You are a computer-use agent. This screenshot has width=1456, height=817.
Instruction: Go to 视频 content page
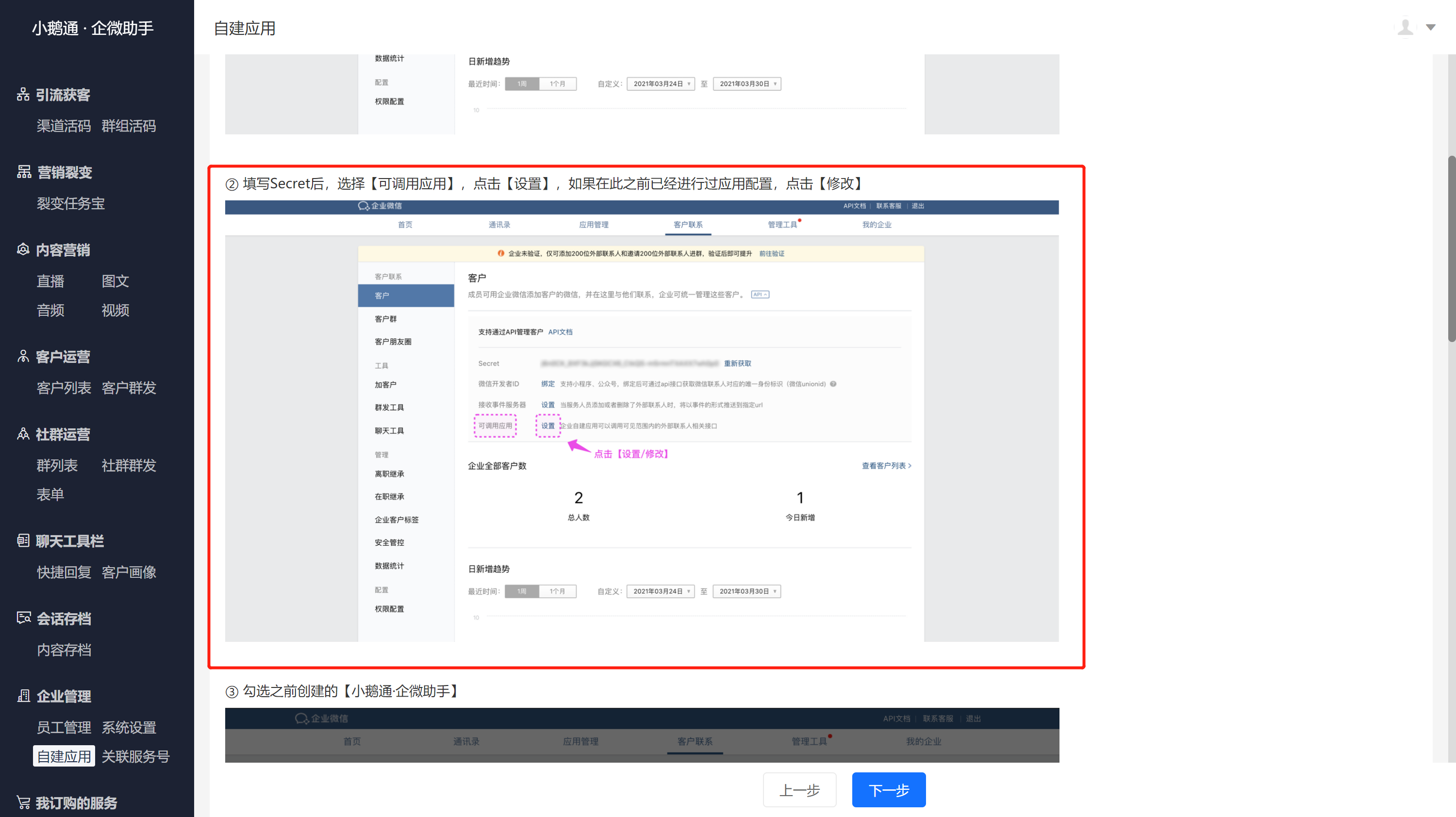click(116, 310)
